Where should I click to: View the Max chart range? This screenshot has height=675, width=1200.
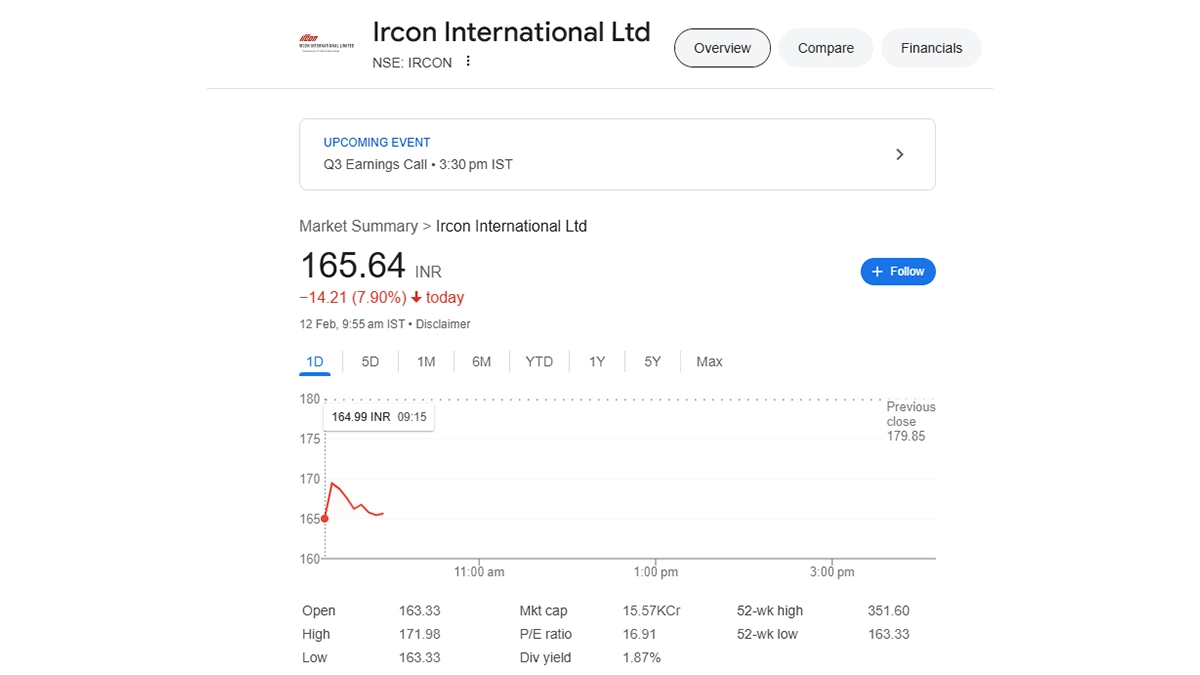click(x=709, y=361)
